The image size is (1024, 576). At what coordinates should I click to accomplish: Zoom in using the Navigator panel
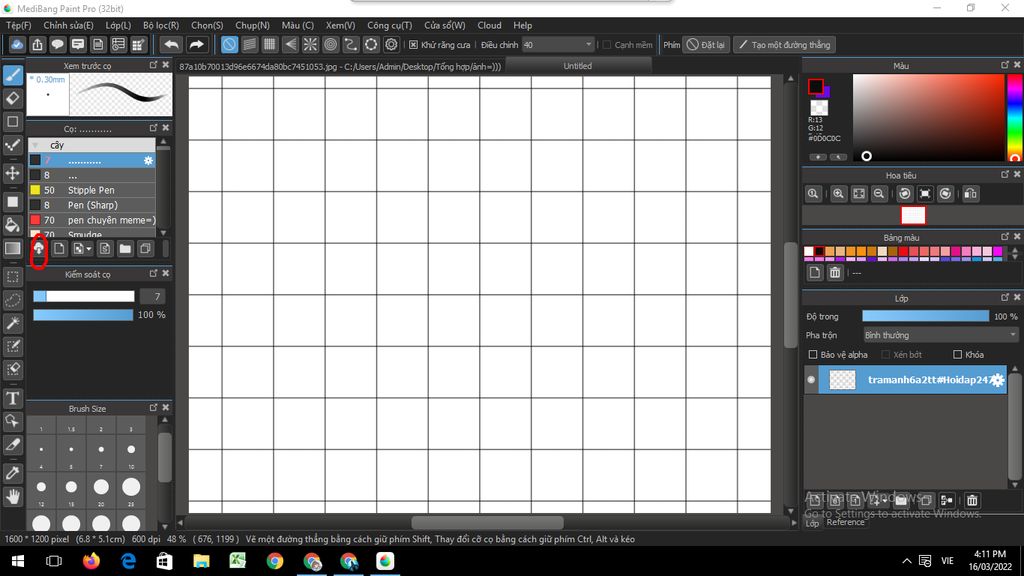point(838,194)
